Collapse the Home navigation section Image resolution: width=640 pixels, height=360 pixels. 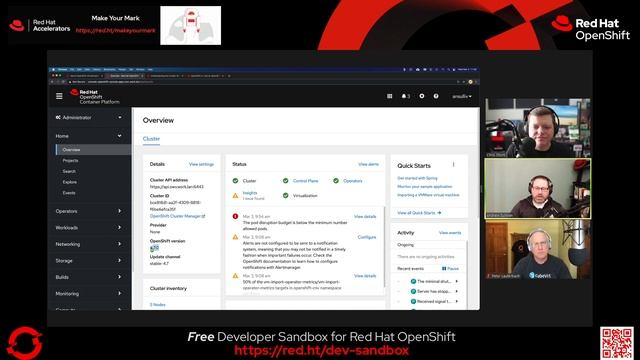(89, 136)
